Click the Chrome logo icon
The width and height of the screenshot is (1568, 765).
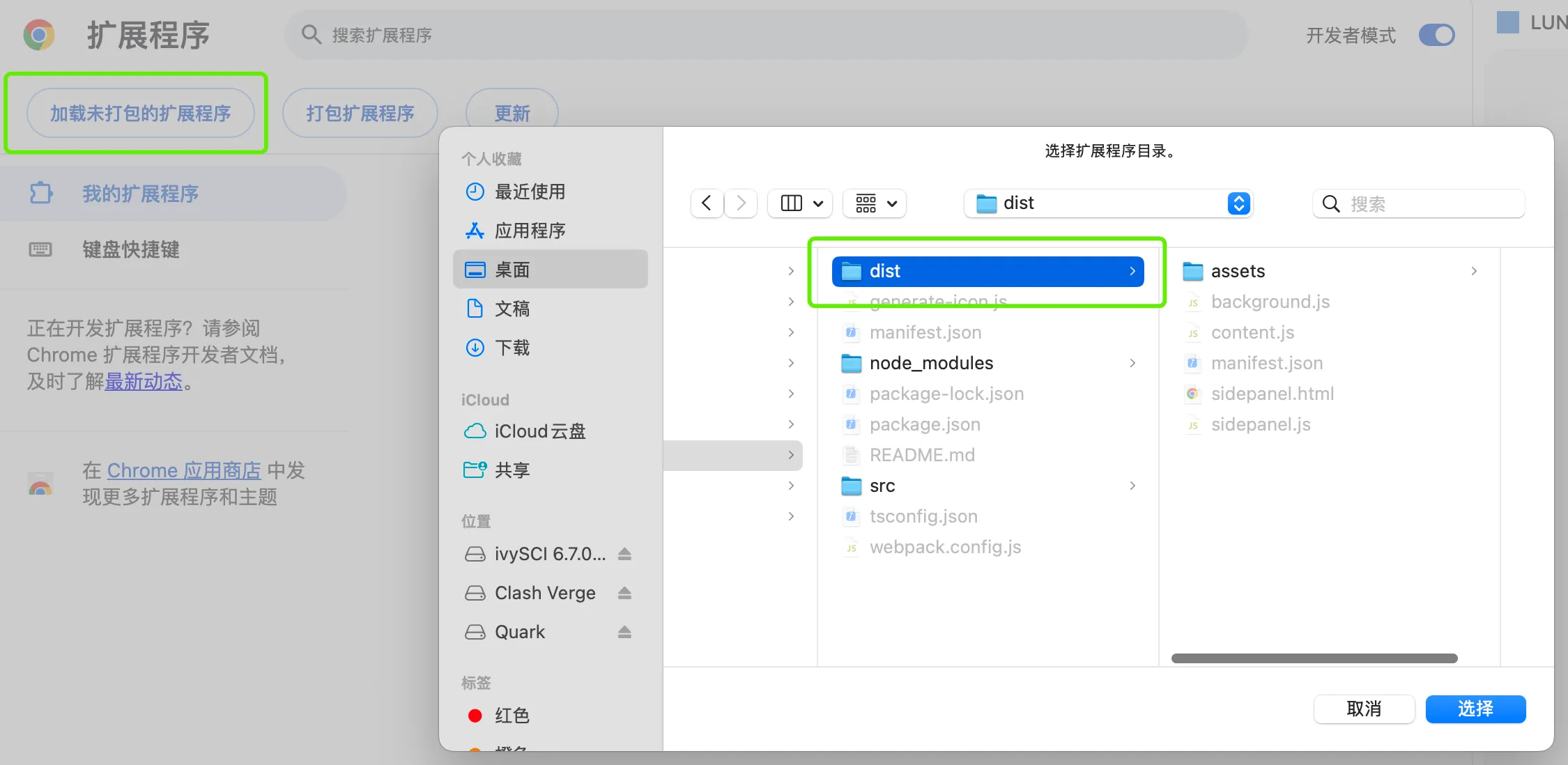click(39, 35)
